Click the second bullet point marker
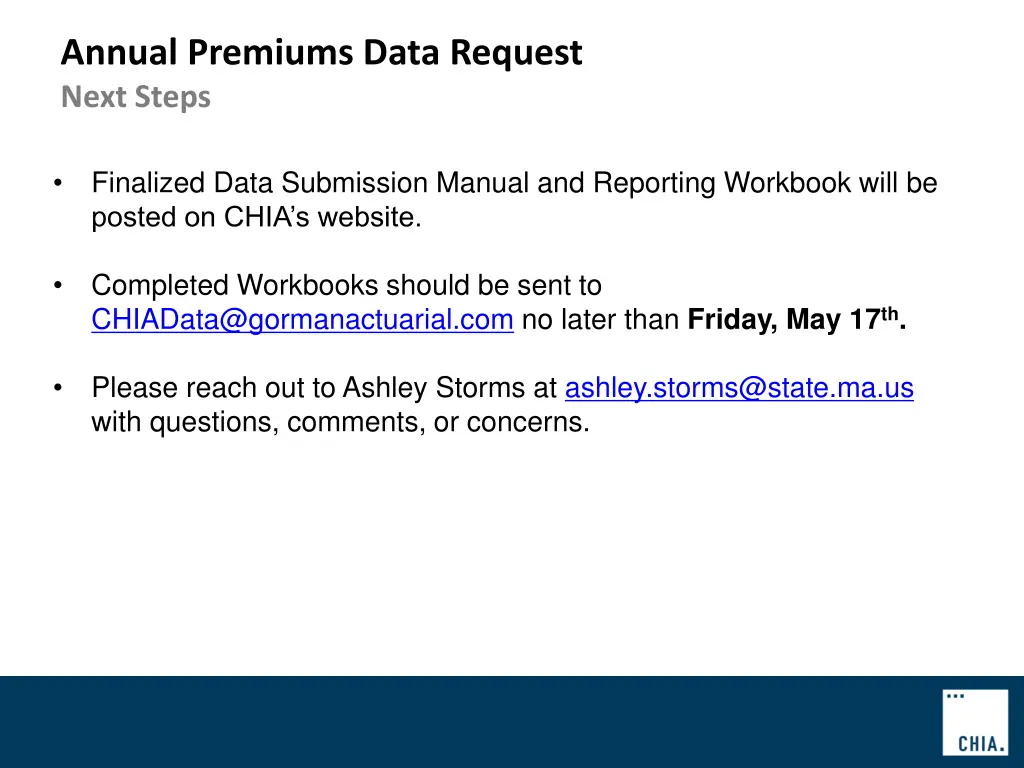This screenshot has width=1024, height=768. tap(60, 286)
